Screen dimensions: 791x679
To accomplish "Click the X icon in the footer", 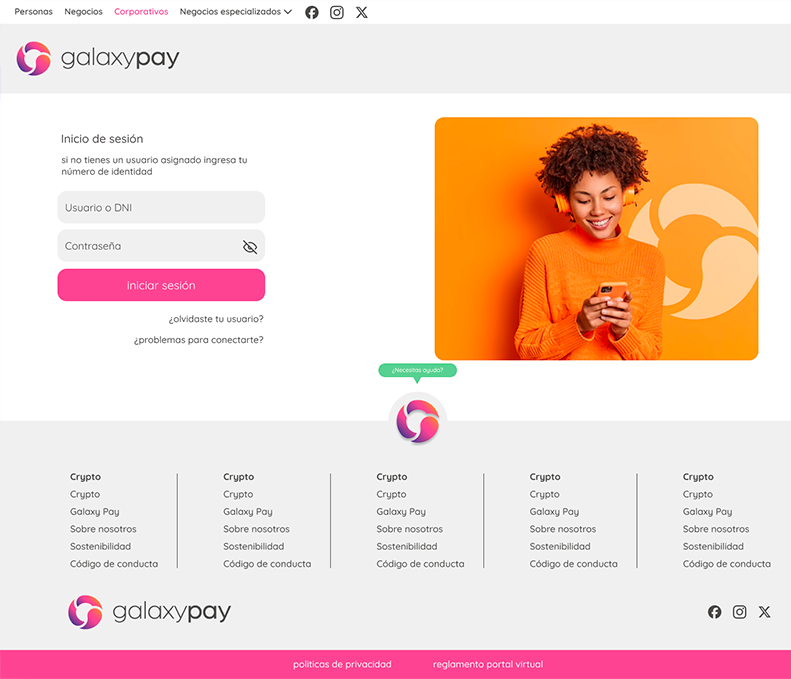I will pos(764,612).
